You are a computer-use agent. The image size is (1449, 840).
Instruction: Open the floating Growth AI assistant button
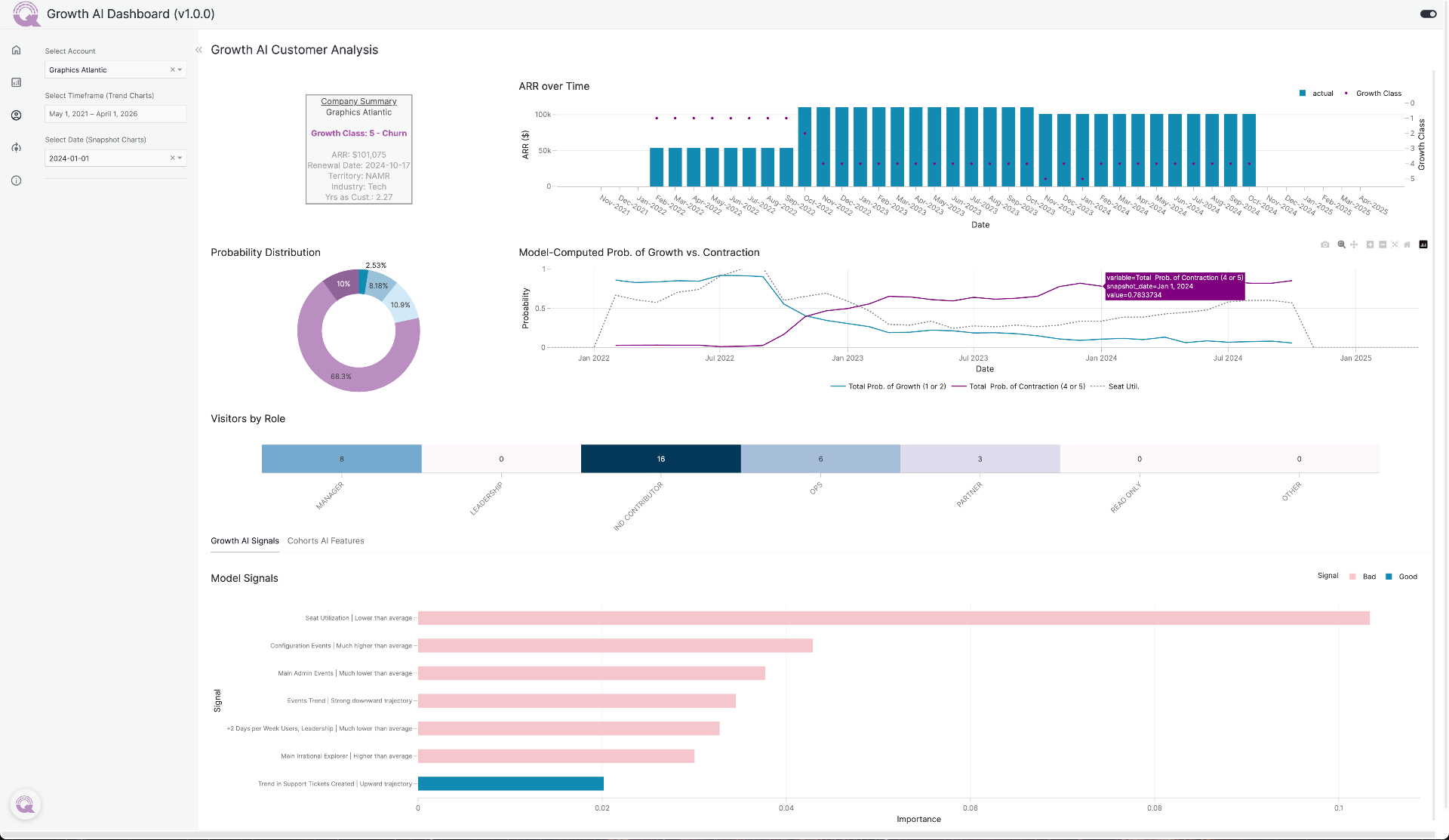tap(25, 804)
